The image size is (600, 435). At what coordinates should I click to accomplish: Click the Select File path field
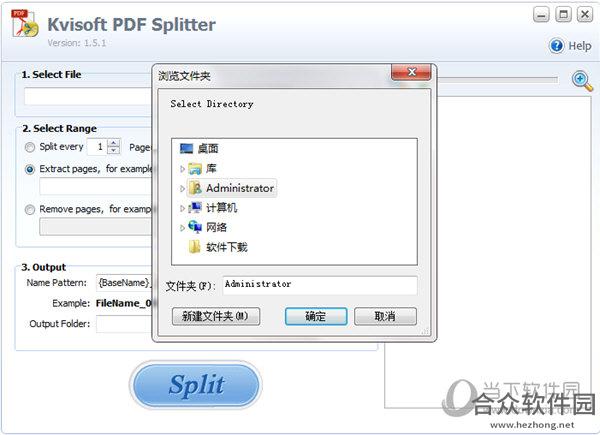point(88,96)
